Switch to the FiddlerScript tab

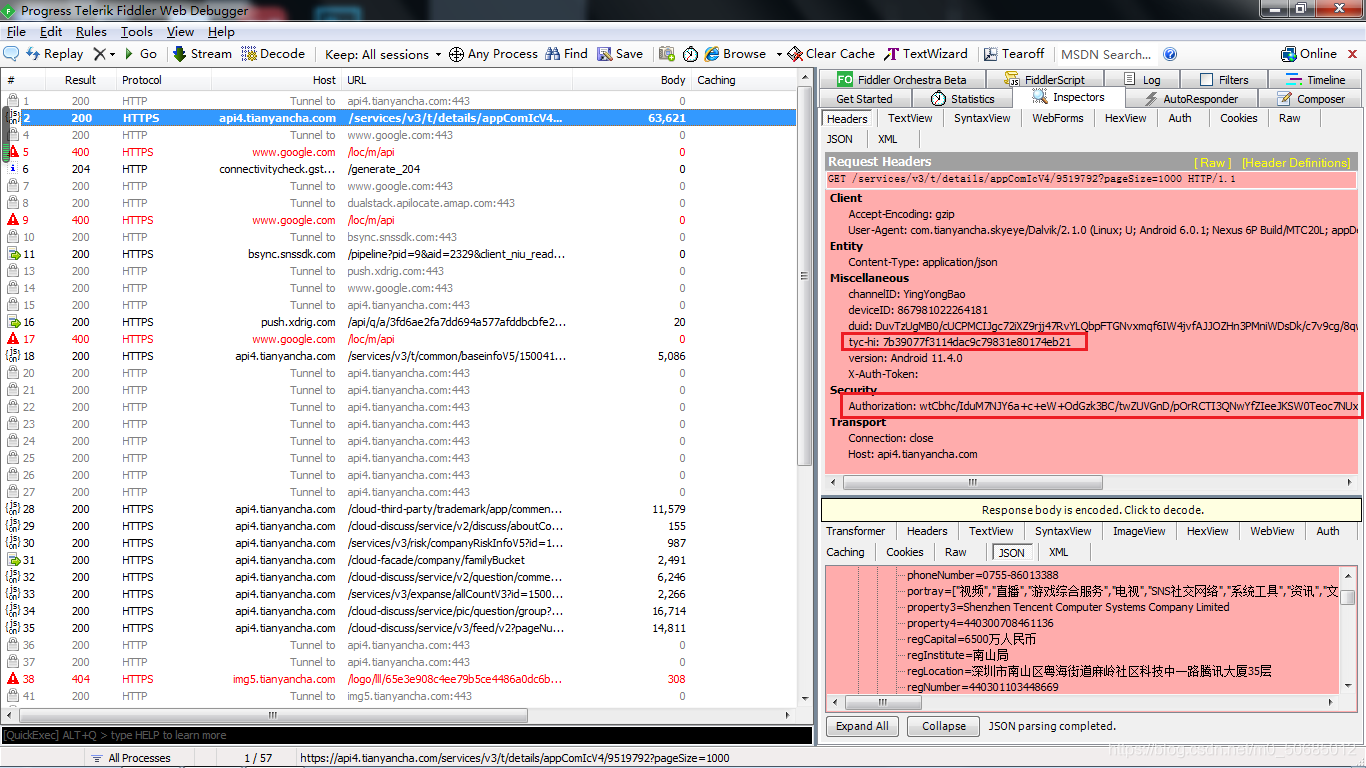(x=1044, y=79)
